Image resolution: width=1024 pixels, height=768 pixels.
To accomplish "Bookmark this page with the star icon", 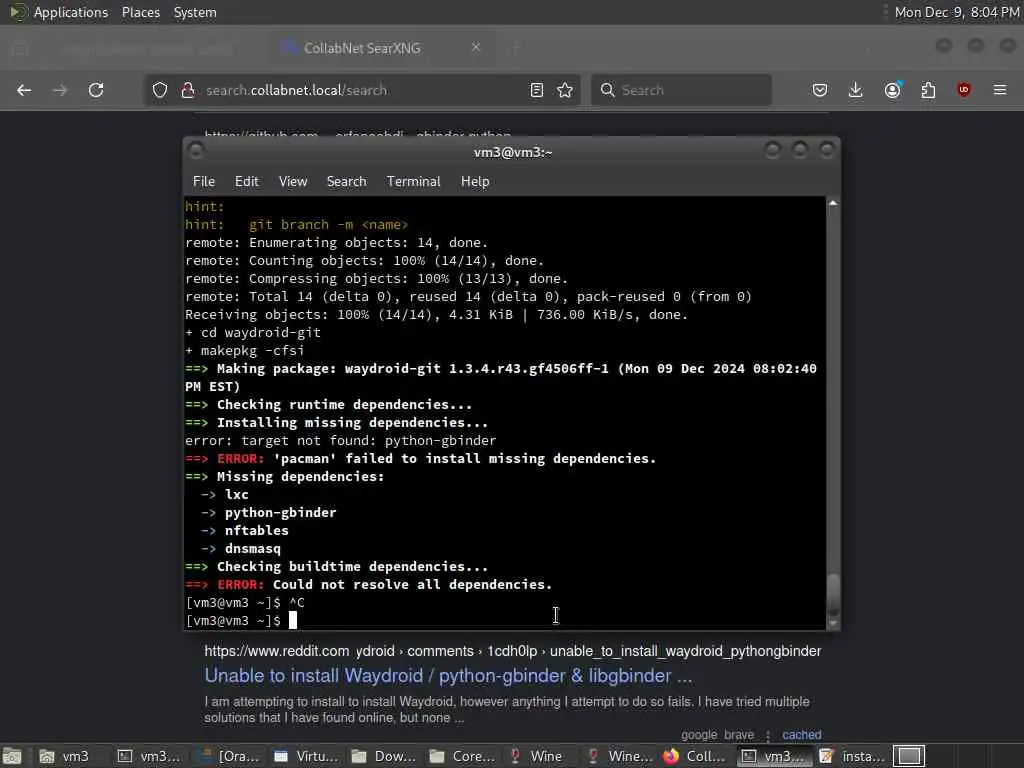I will (x=565, y=90).
